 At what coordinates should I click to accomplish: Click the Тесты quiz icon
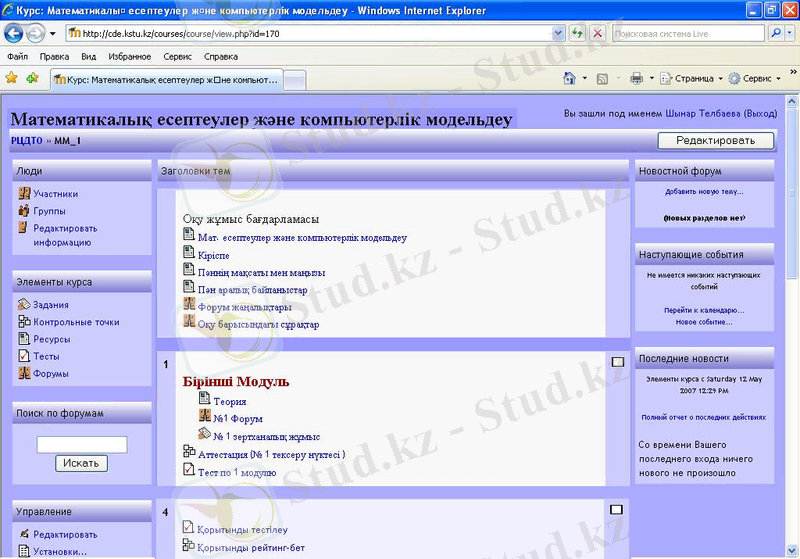(24, 355)
